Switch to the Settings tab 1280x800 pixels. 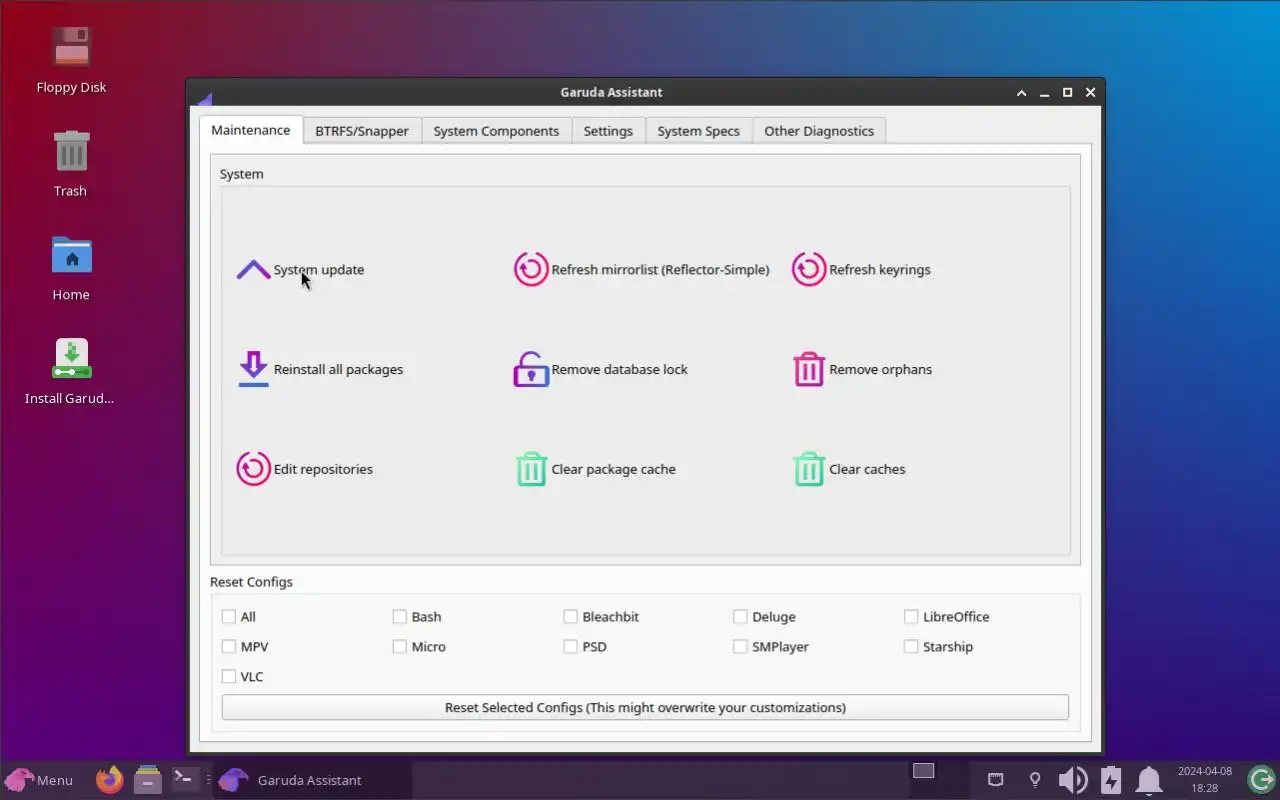(608, 131)
